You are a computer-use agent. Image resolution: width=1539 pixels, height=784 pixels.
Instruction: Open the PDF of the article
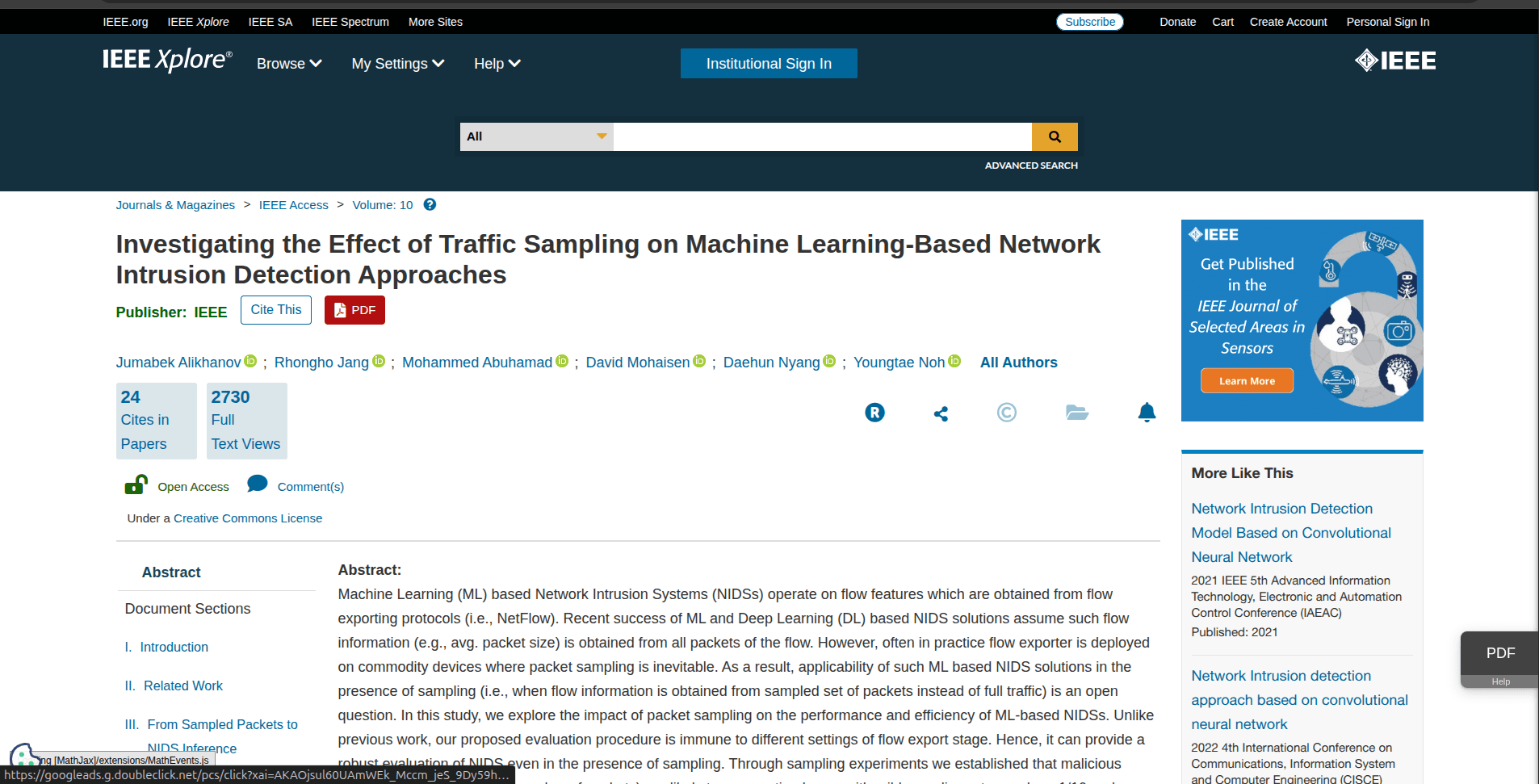coord(354,309)
